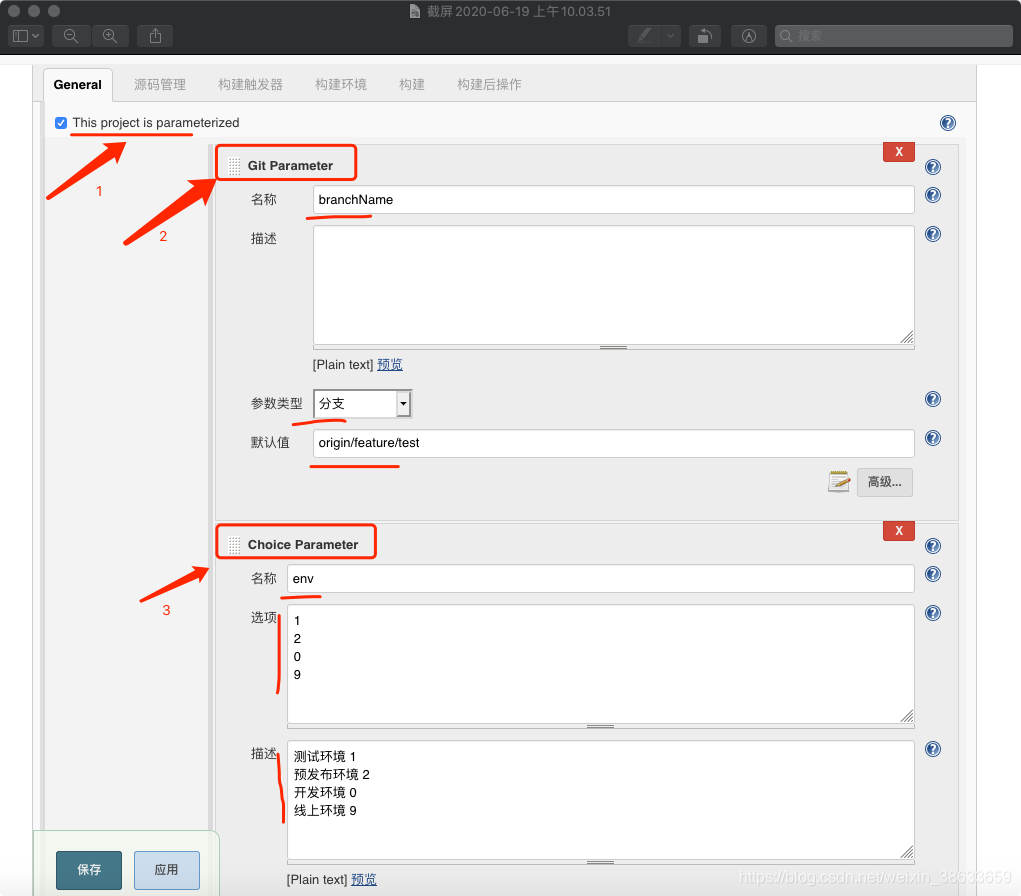The image size is (1021, 896).
Task: Expand highlight pen dropdown arrow
Action: pos(671,36)
